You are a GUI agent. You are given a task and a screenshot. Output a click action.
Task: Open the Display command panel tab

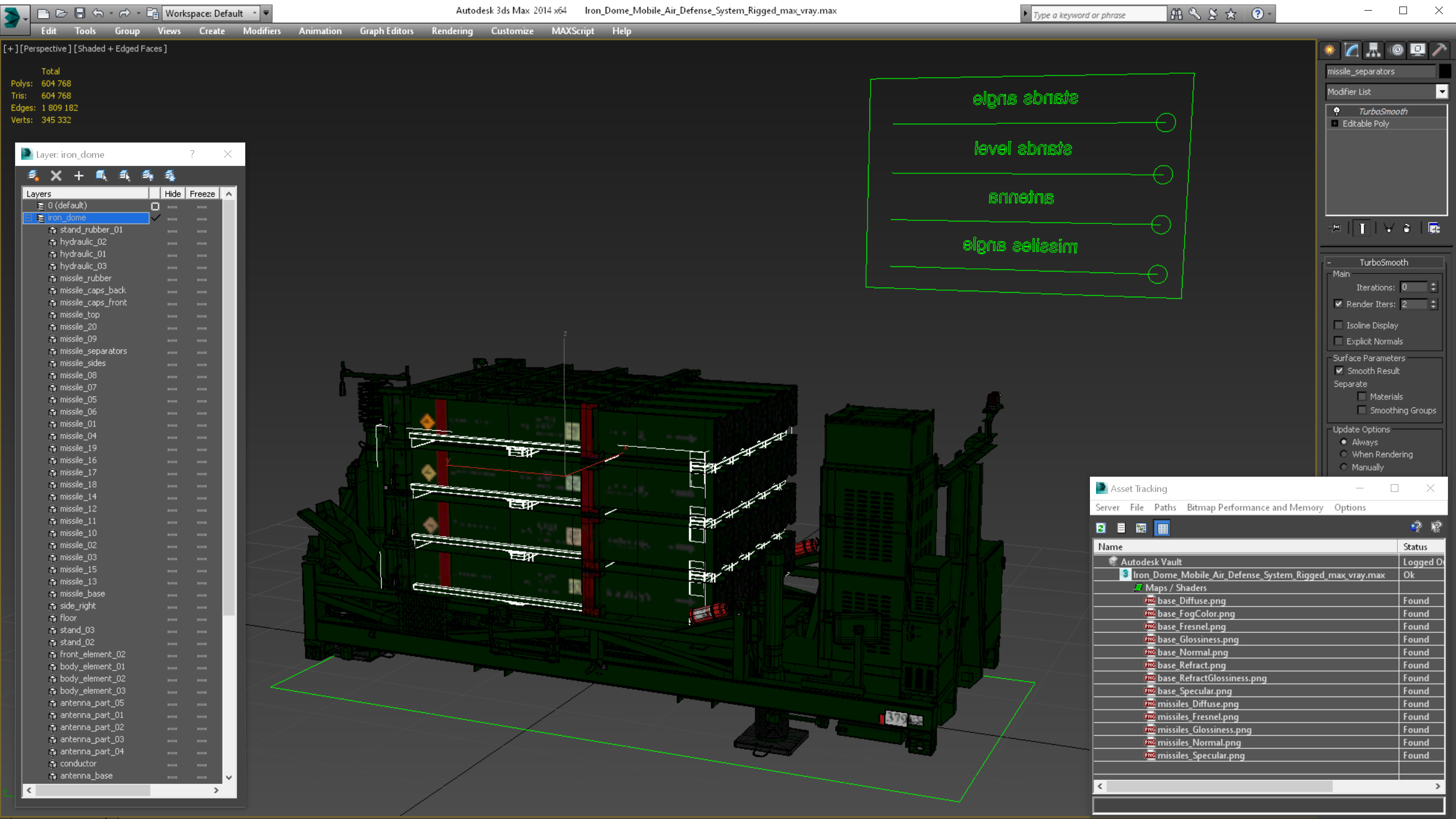pyautogui.click(x=1418, y=51)
